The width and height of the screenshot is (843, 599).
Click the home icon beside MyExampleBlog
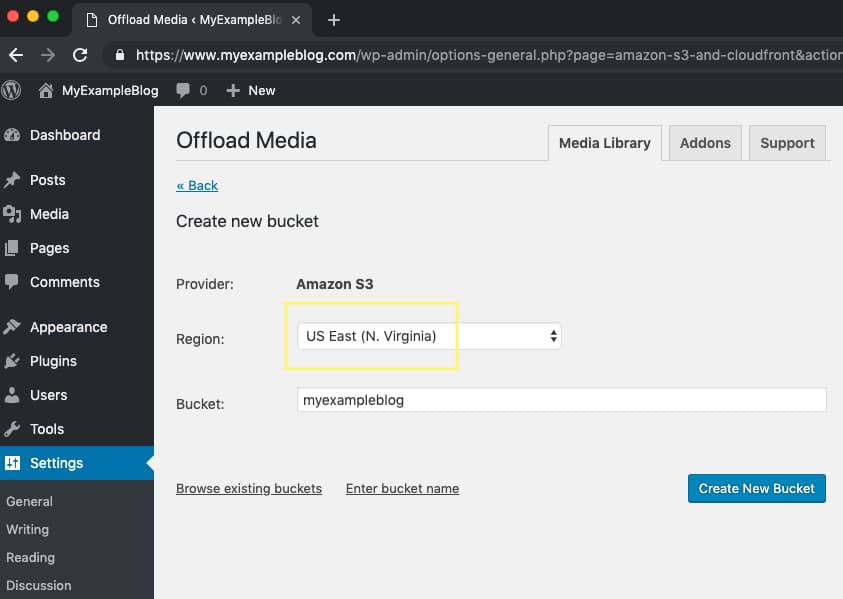46,90
